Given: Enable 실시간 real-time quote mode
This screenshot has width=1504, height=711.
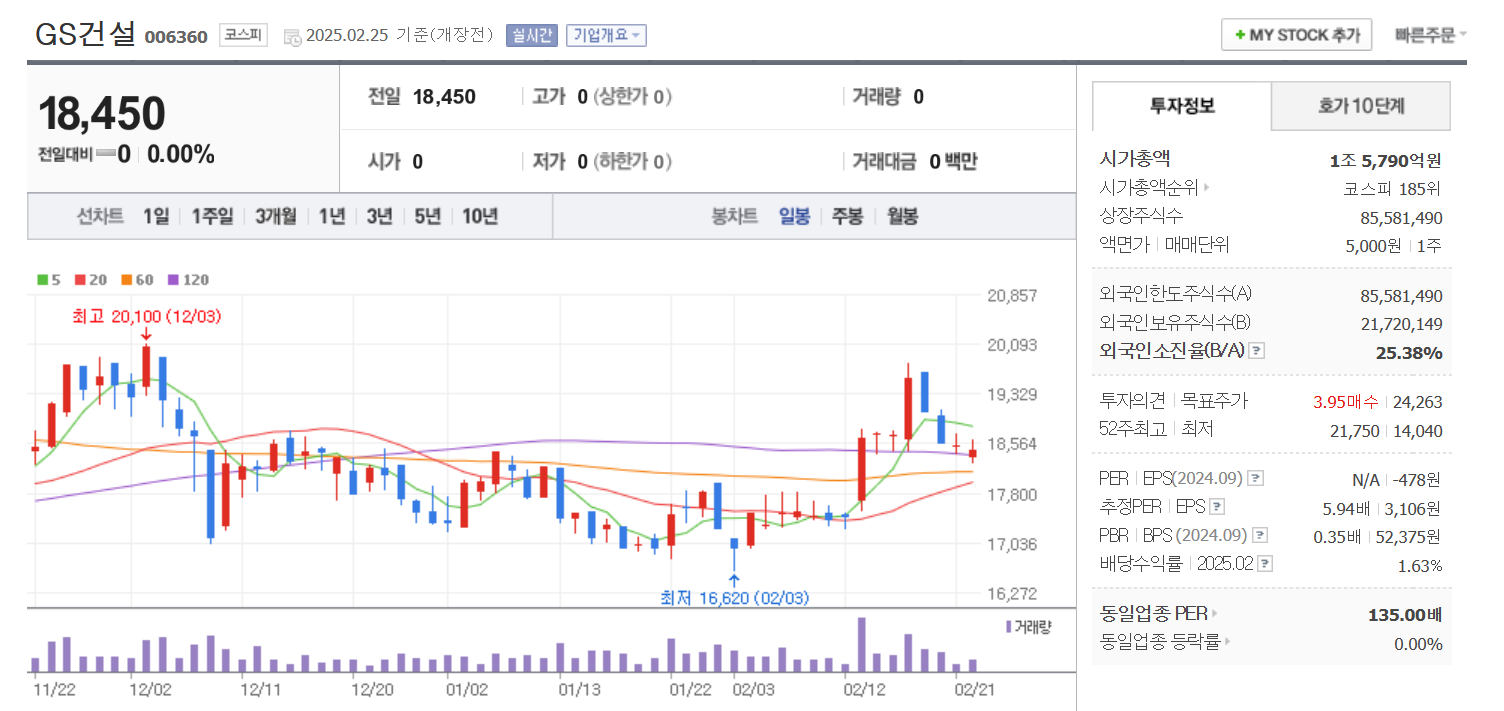Looking at the screenshot, I should [532, 35].
